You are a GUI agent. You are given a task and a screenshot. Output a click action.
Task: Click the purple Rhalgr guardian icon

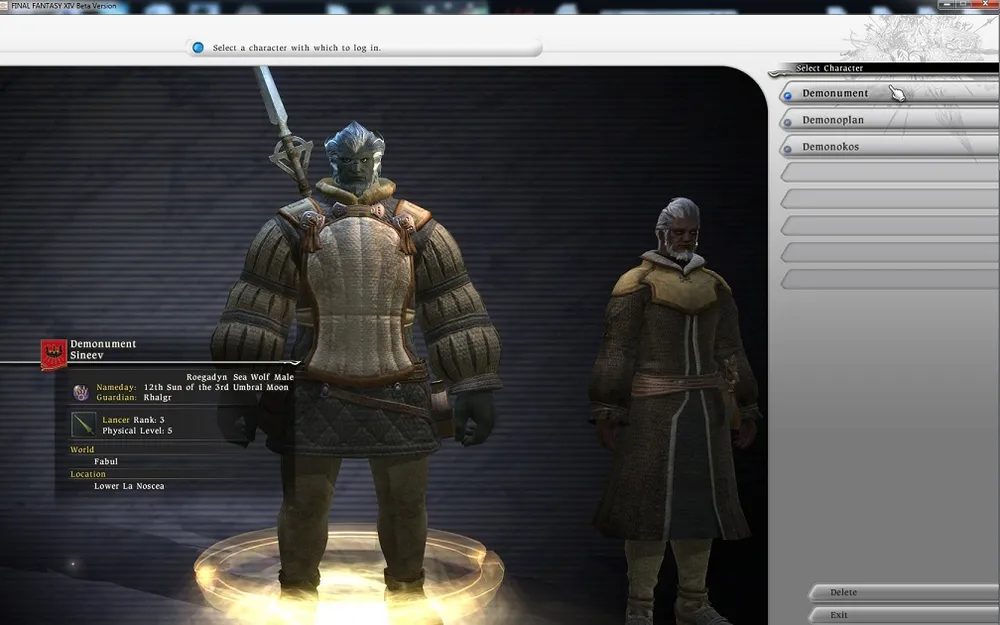pos(81,392)
